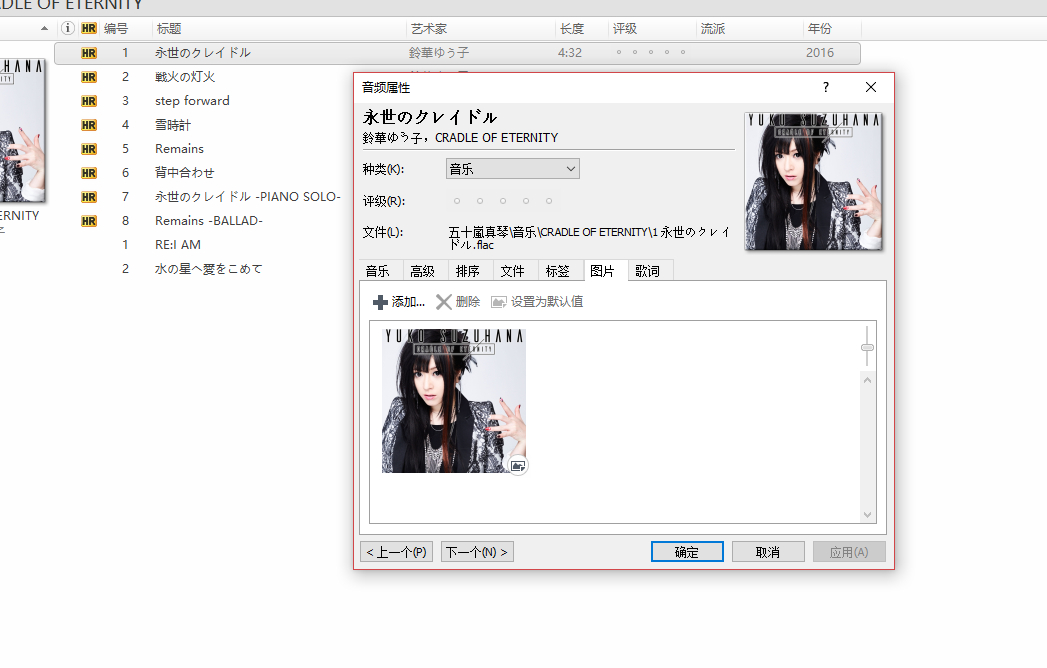Image resolution: width=1047 pixels, height=668 pixels.
Task: Click the 确定 button
Action: click(687, 552)
